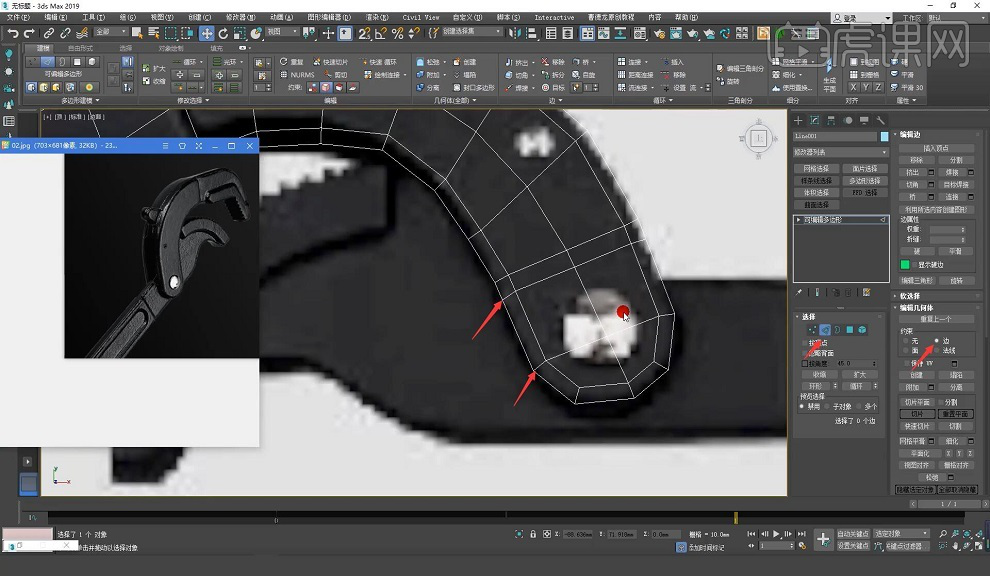Toggle the Angle Snap icon
Image resolution: width=990 pixels, height=576 pixels.
(x=381, y=33)
